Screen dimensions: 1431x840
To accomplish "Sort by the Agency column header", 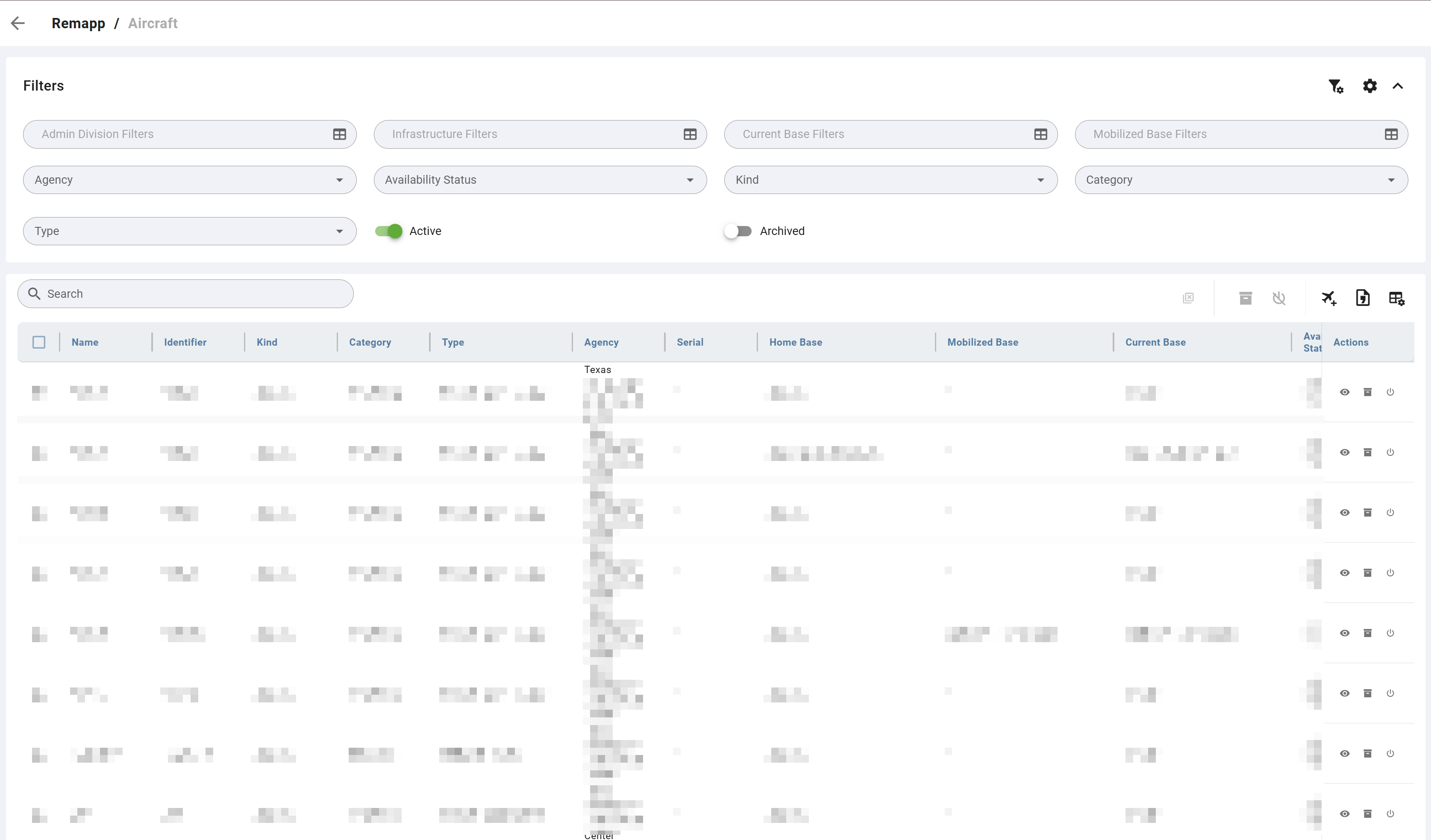I will tap(601, 342).
